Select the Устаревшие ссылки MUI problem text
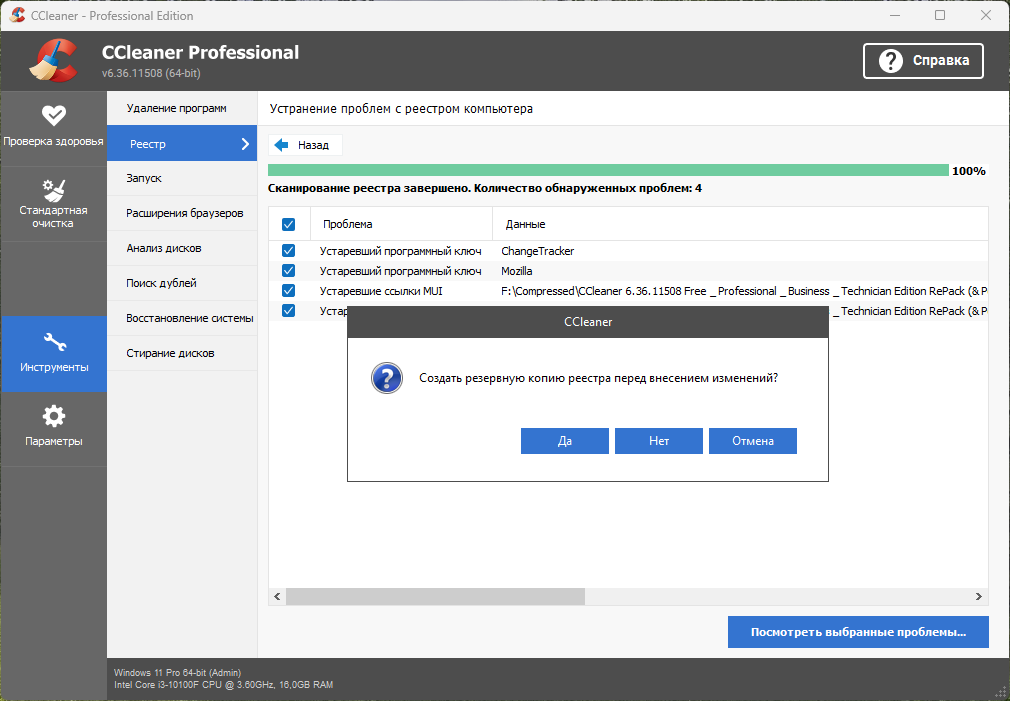Screen dimensions: 1010x701 [x=381, y=291]
